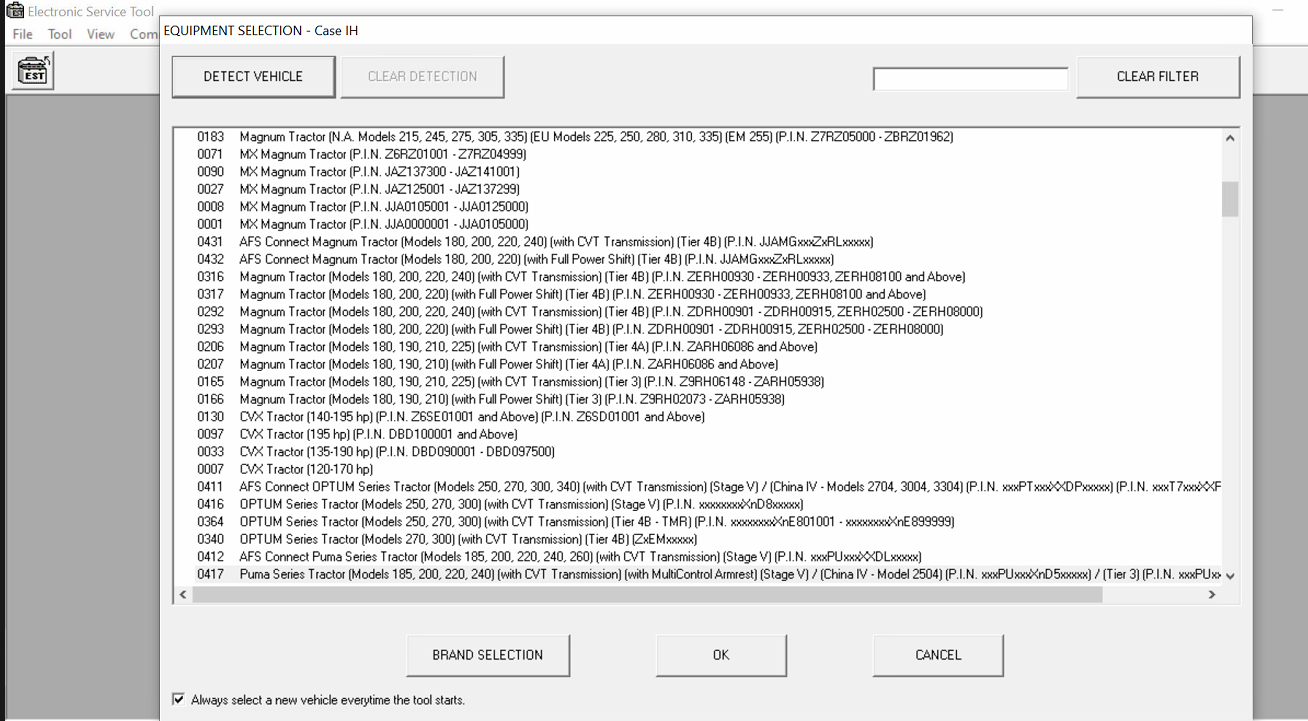Open the File menu

(x=22, y=34)
